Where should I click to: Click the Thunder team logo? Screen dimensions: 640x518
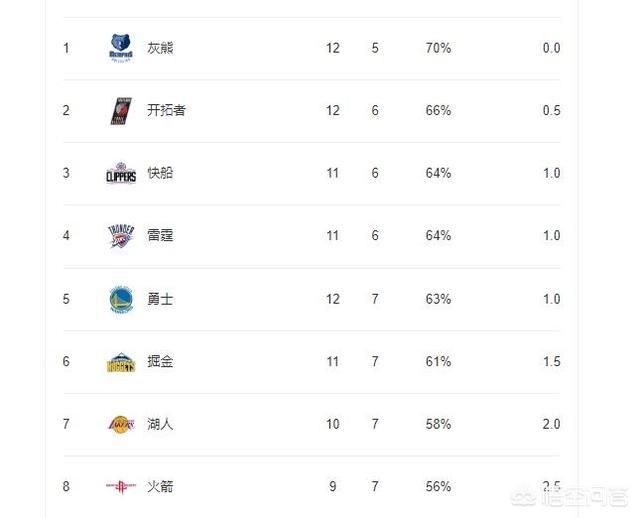(x=120, y=236)
